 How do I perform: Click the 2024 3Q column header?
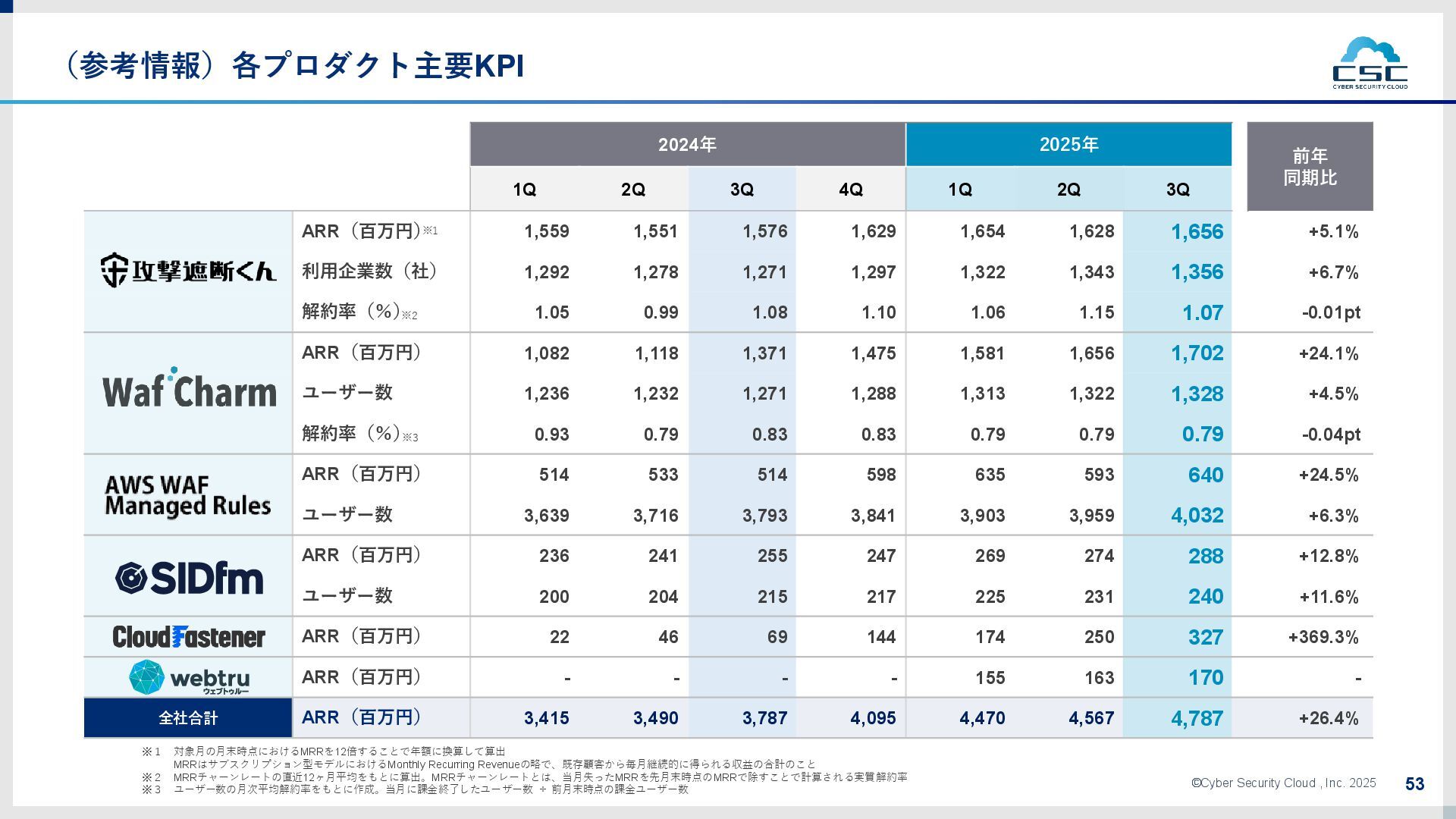pyautogui.click(x=742, y=190)
